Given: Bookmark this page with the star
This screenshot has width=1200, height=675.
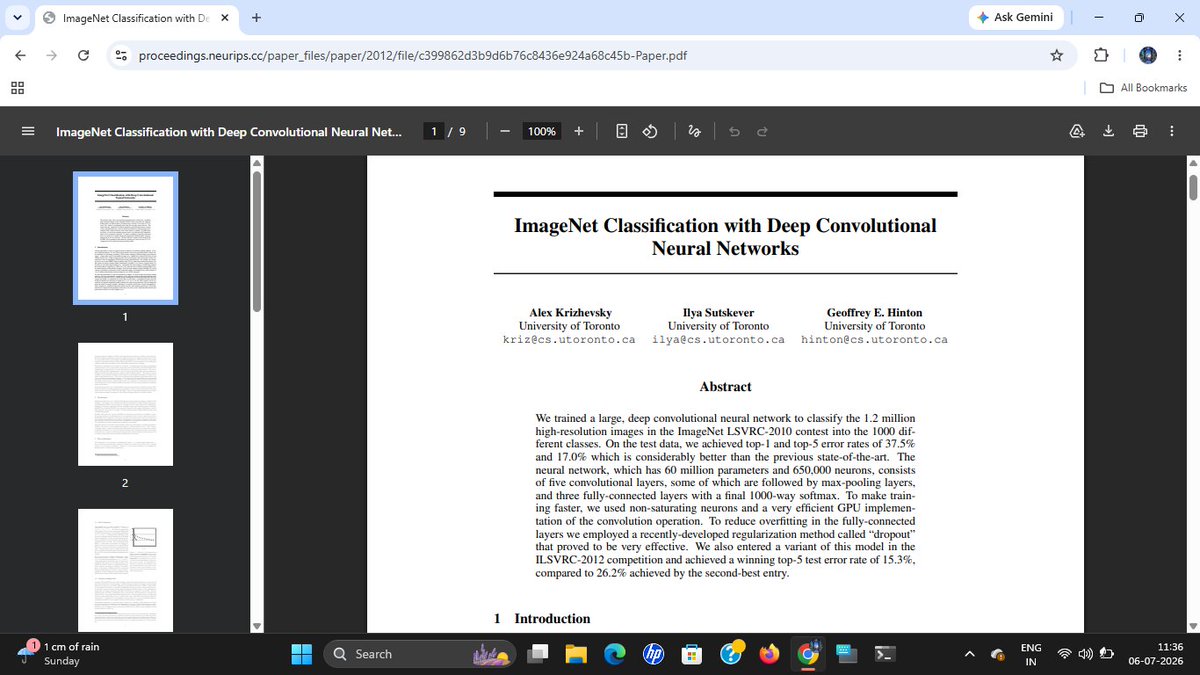Looking at the screenshot, I should pos(1056,55).
